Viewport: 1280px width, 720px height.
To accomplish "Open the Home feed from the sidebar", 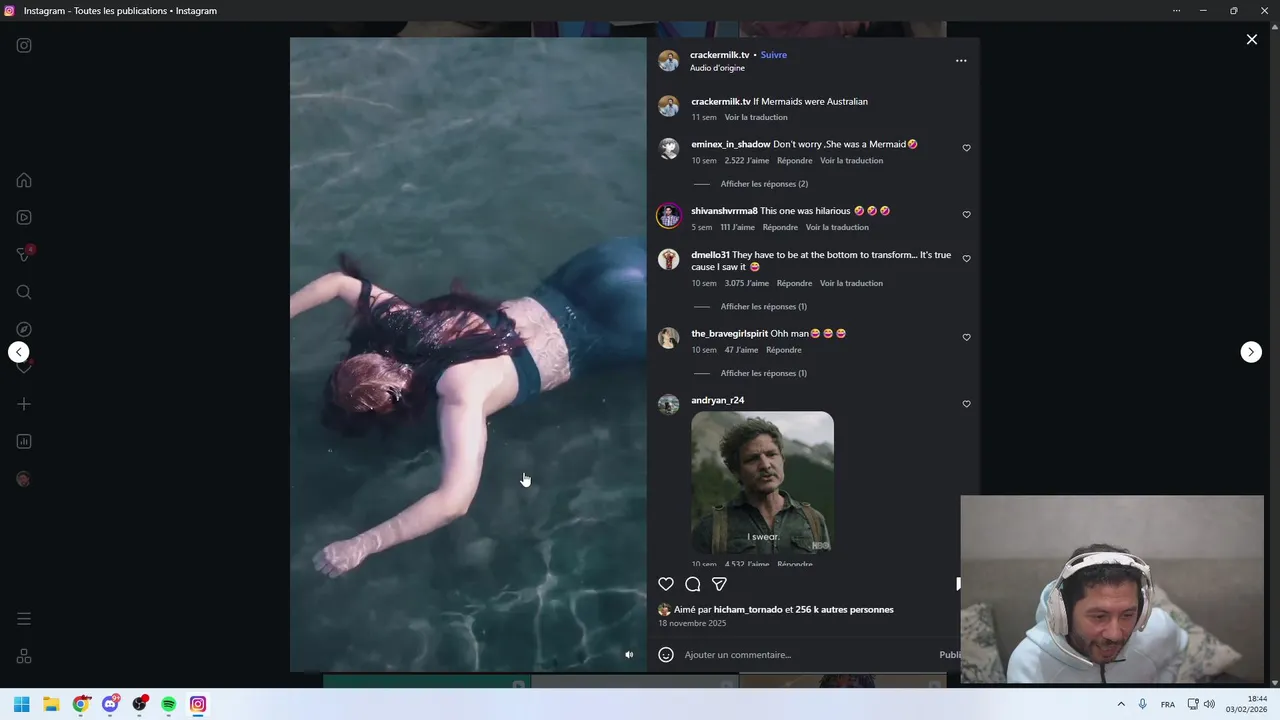I will pos(24,180).
